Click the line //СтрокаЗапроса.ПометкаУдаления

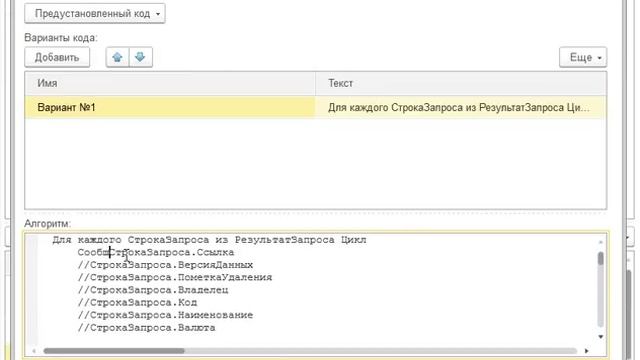(x=175, y=278)
